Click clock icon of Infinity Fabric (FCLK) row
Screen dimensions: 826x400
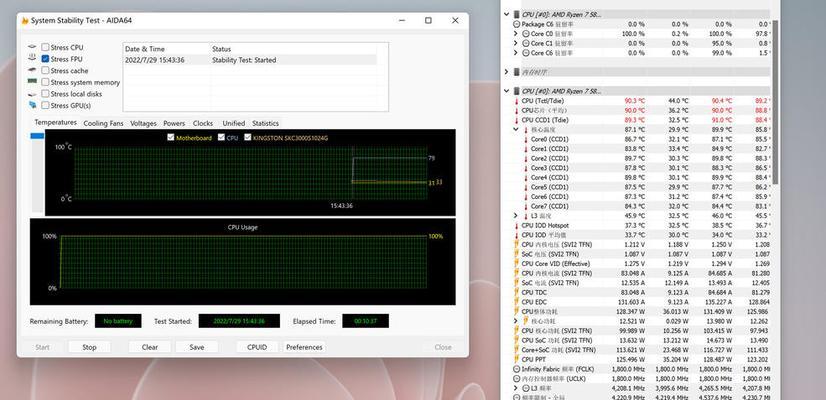point(516,369)
